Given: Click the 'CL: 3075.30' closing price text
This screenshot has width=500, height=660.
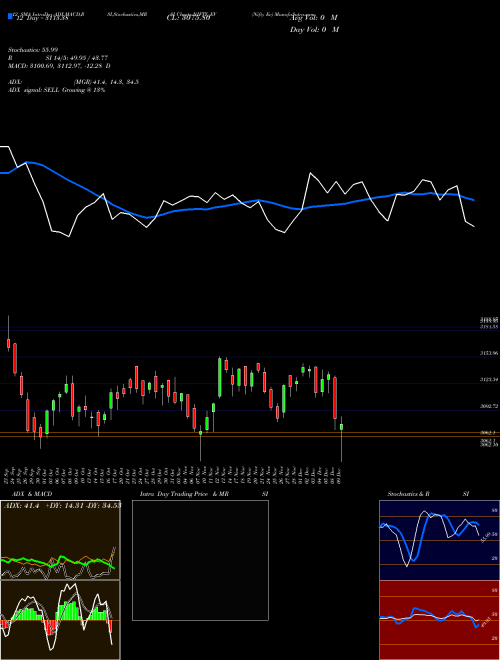Looking at the screenshot, I should click(188, 18).
